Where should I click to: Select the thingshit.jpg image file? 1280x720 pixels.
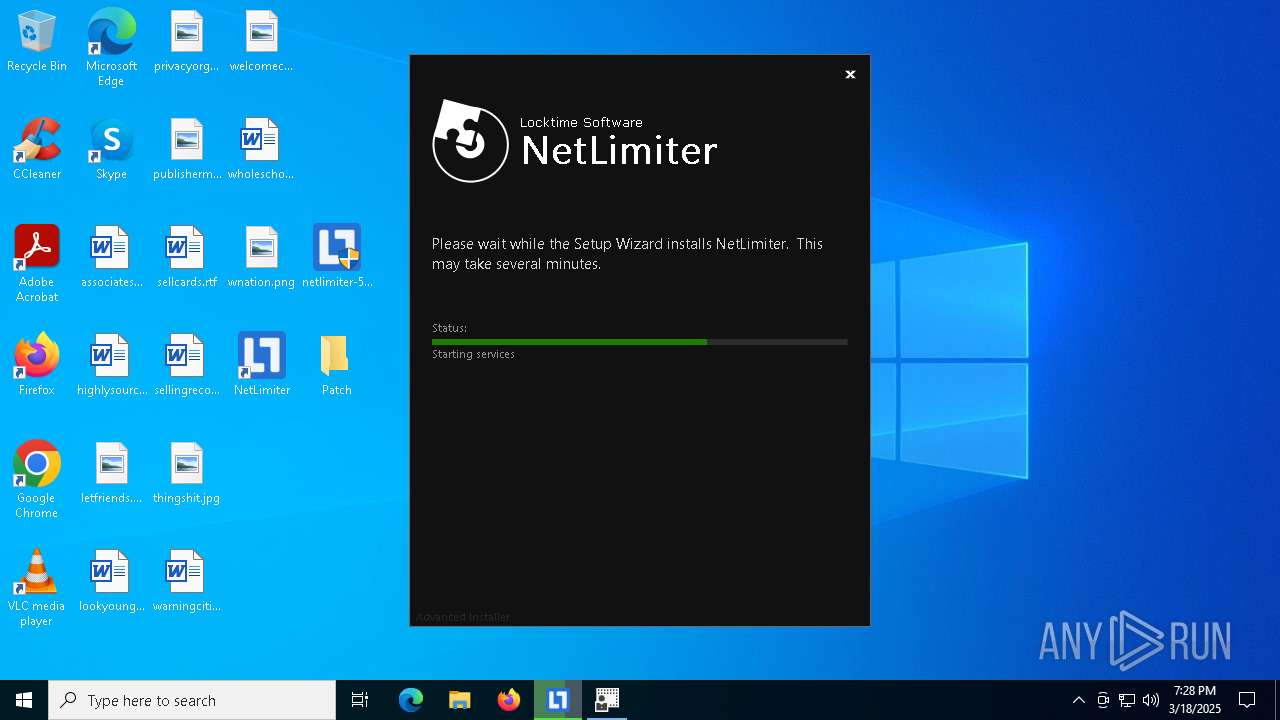pos(186,474)
